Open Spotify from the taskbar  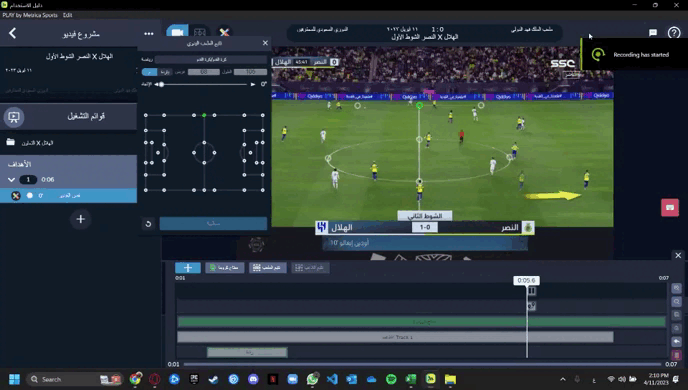point(391,379)
